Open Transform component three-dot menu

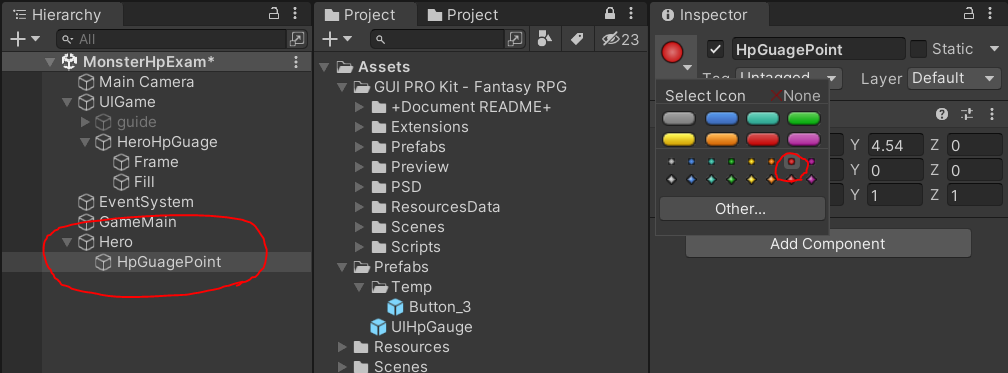click(x=992, y=114)
